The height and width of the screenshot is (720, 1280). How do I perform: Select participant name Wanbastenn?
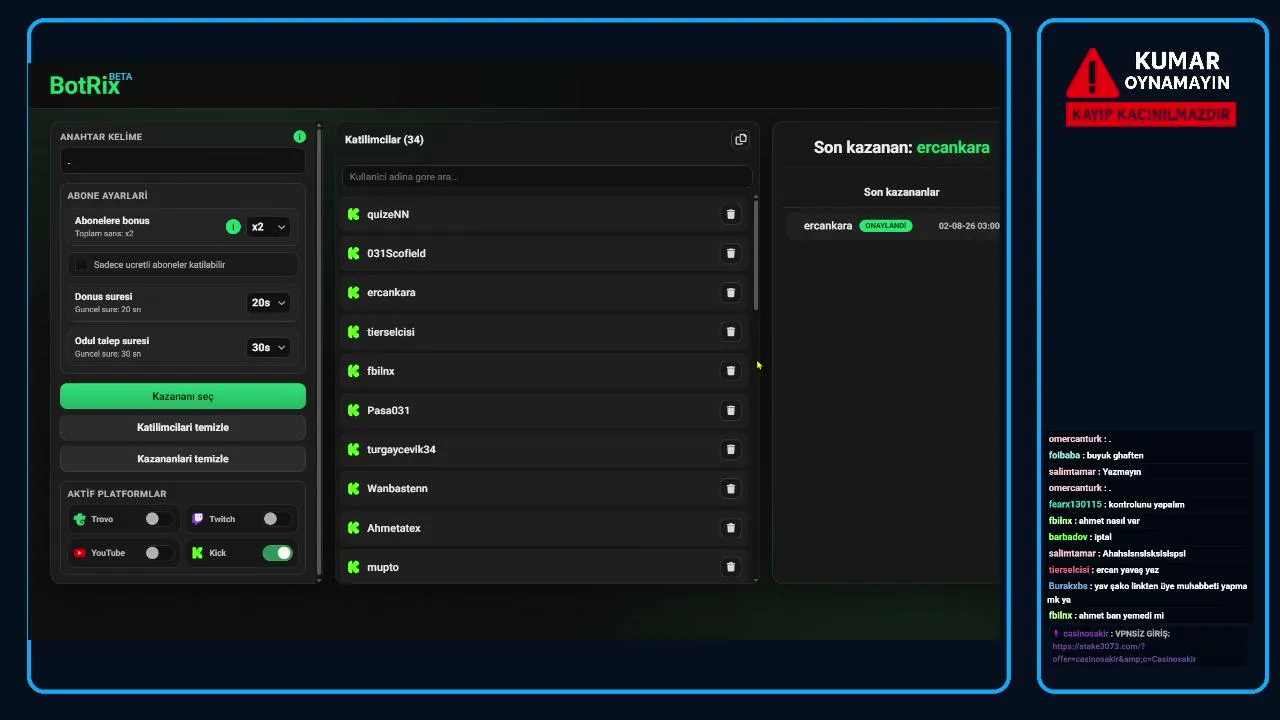click(397, 489)
